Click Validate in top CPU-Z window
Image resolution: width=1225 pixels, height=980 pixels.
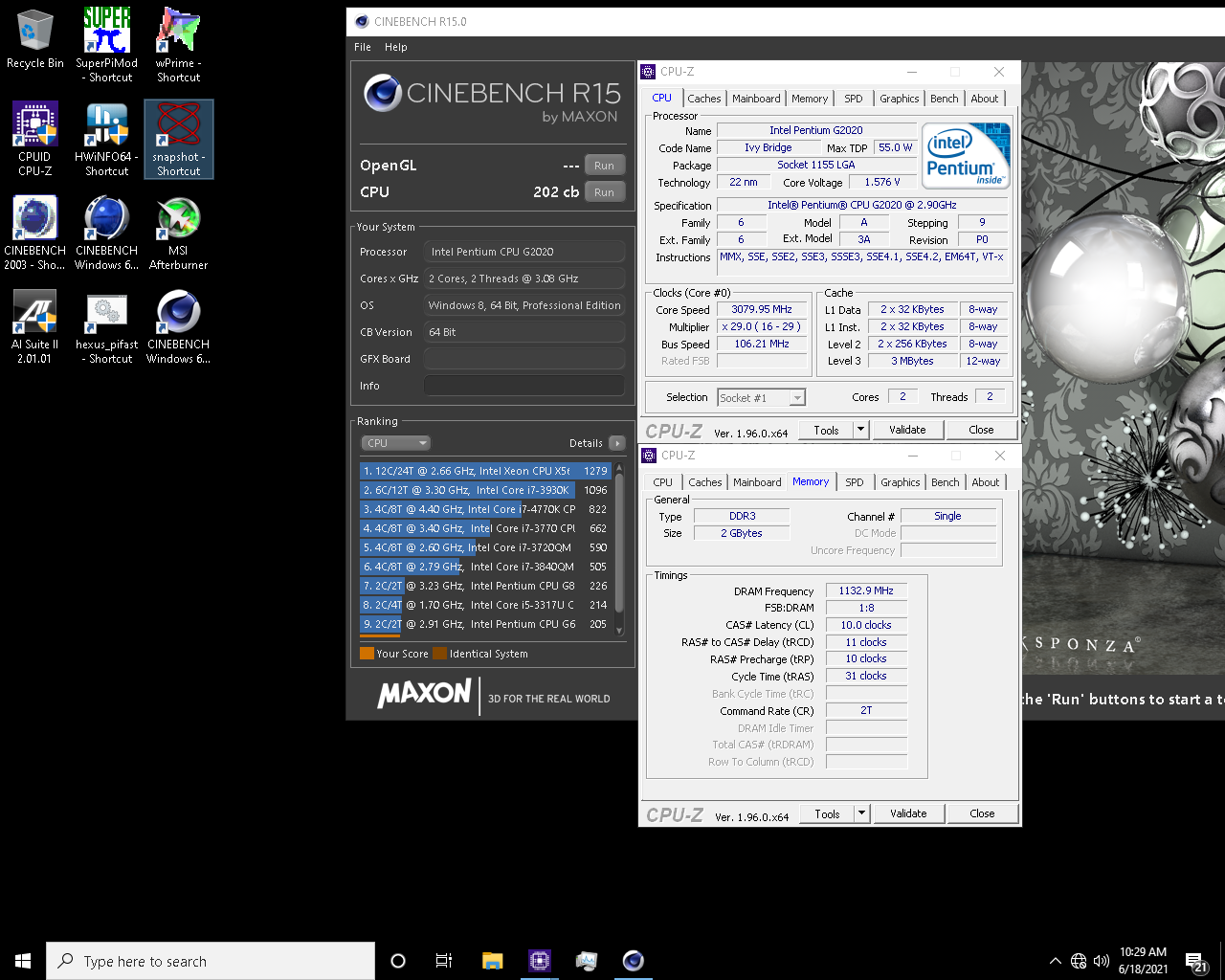pyautogui.click(x=907, y=430)
